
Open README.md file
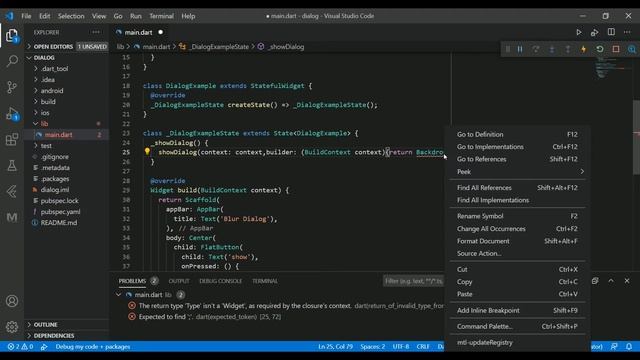pyautogui.click(x=59, y=222)
